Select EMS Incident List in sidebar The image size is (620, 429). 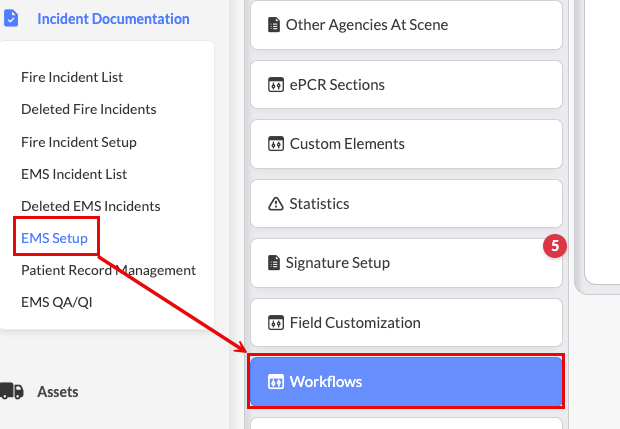(x=74, y=174)
